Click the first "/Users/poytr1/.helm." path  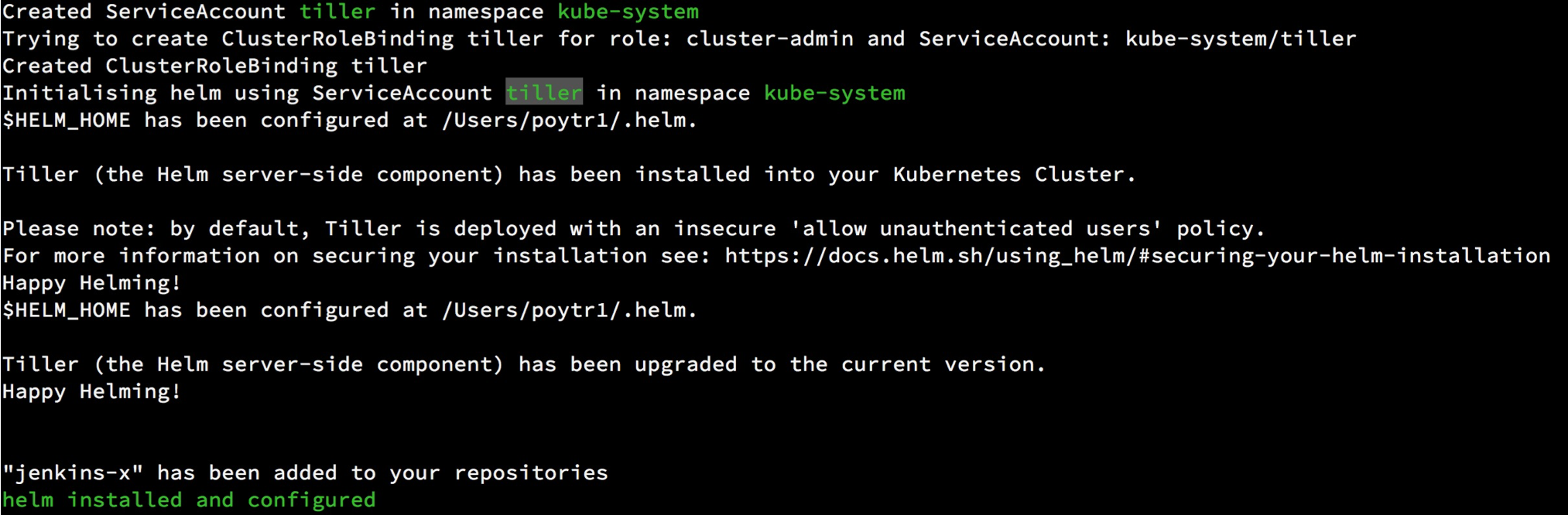(x=569, y=121)
